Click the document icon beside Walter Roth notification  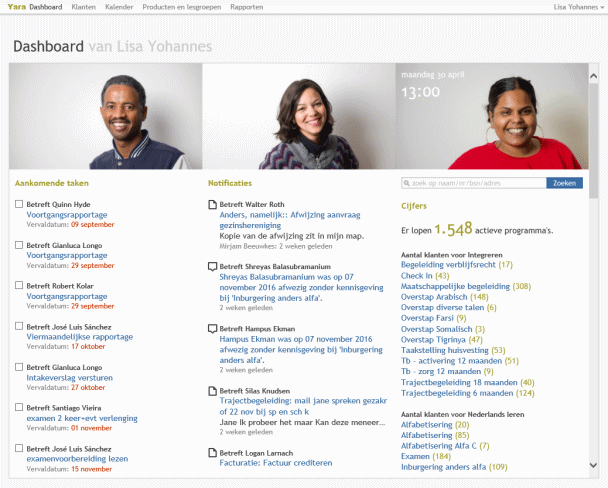coord(212,205)
